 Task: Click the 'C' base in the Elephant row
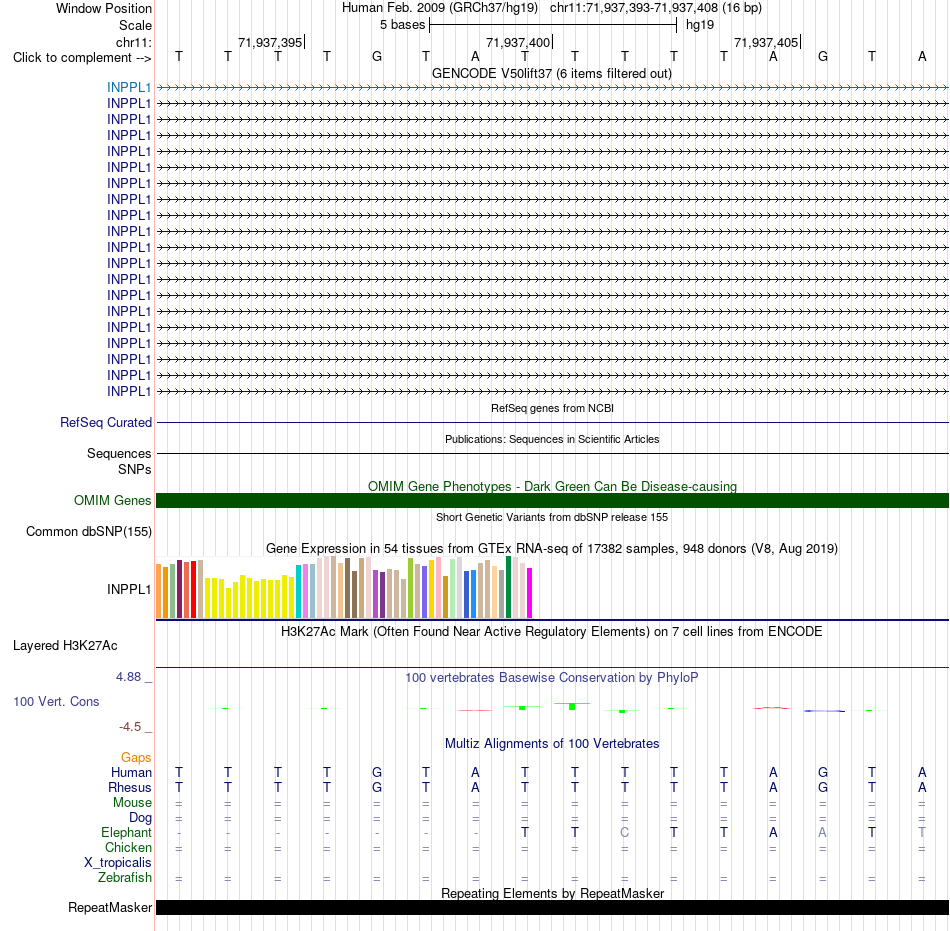tap(625, 832)
